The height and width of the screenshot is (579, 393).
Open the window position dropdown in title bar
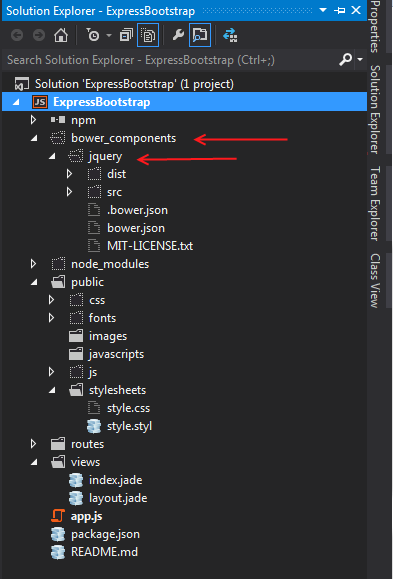323,10
